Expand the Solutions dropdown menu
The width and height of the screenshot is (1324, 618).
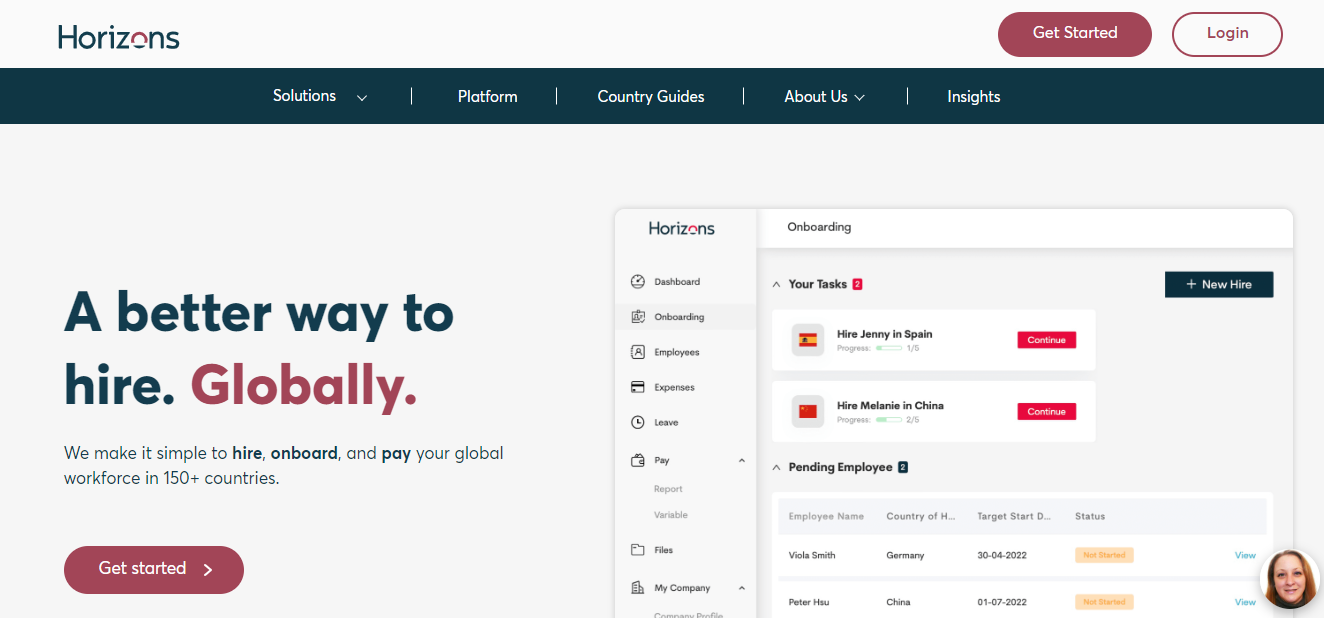pyautogui.click(x=320, y=96)
